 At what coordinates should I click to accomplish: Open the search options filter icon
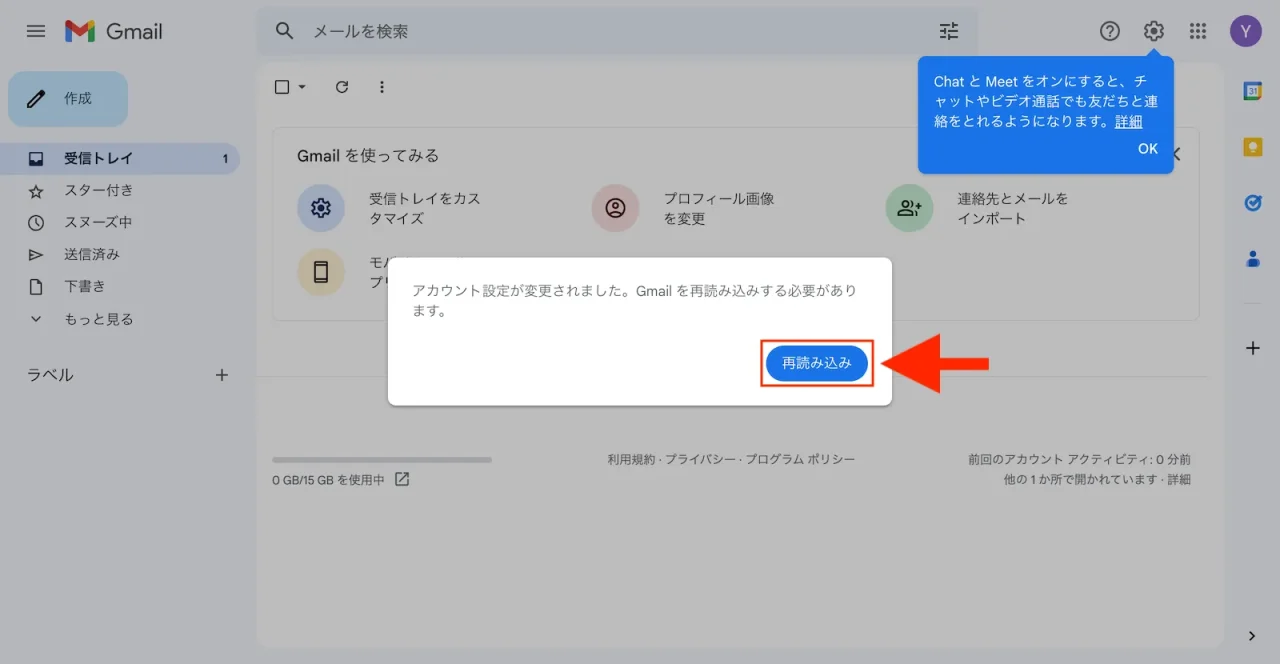[948, 31]
